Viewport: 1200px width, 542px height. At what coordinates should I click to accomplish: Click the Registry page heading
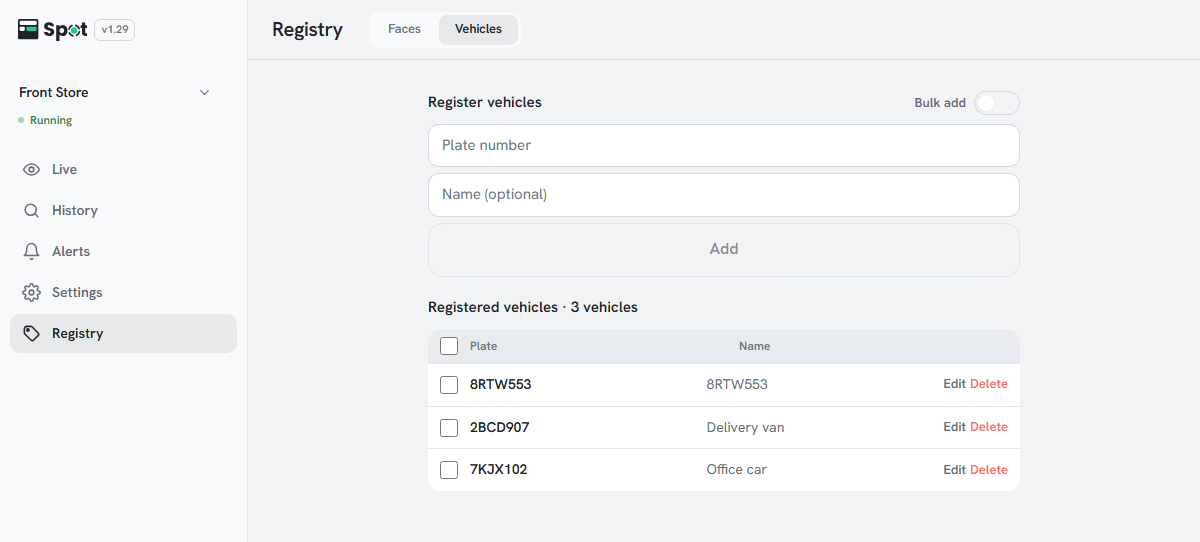click(307, 30)
